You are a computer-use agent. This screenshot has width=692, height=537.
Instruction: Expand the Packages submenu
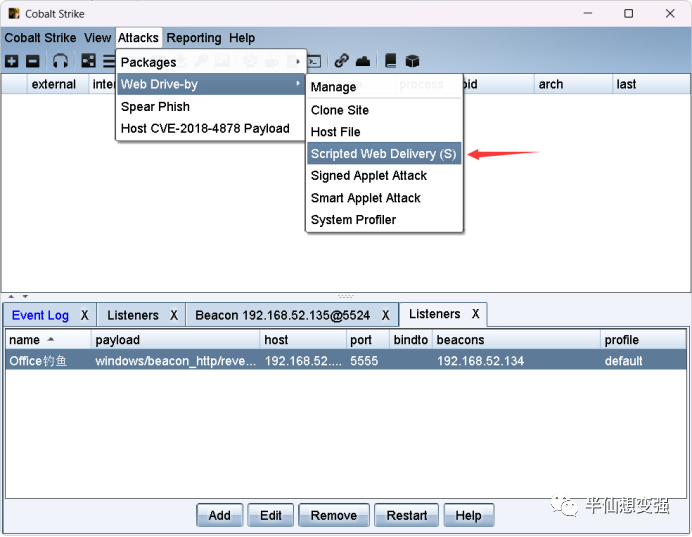211,62
